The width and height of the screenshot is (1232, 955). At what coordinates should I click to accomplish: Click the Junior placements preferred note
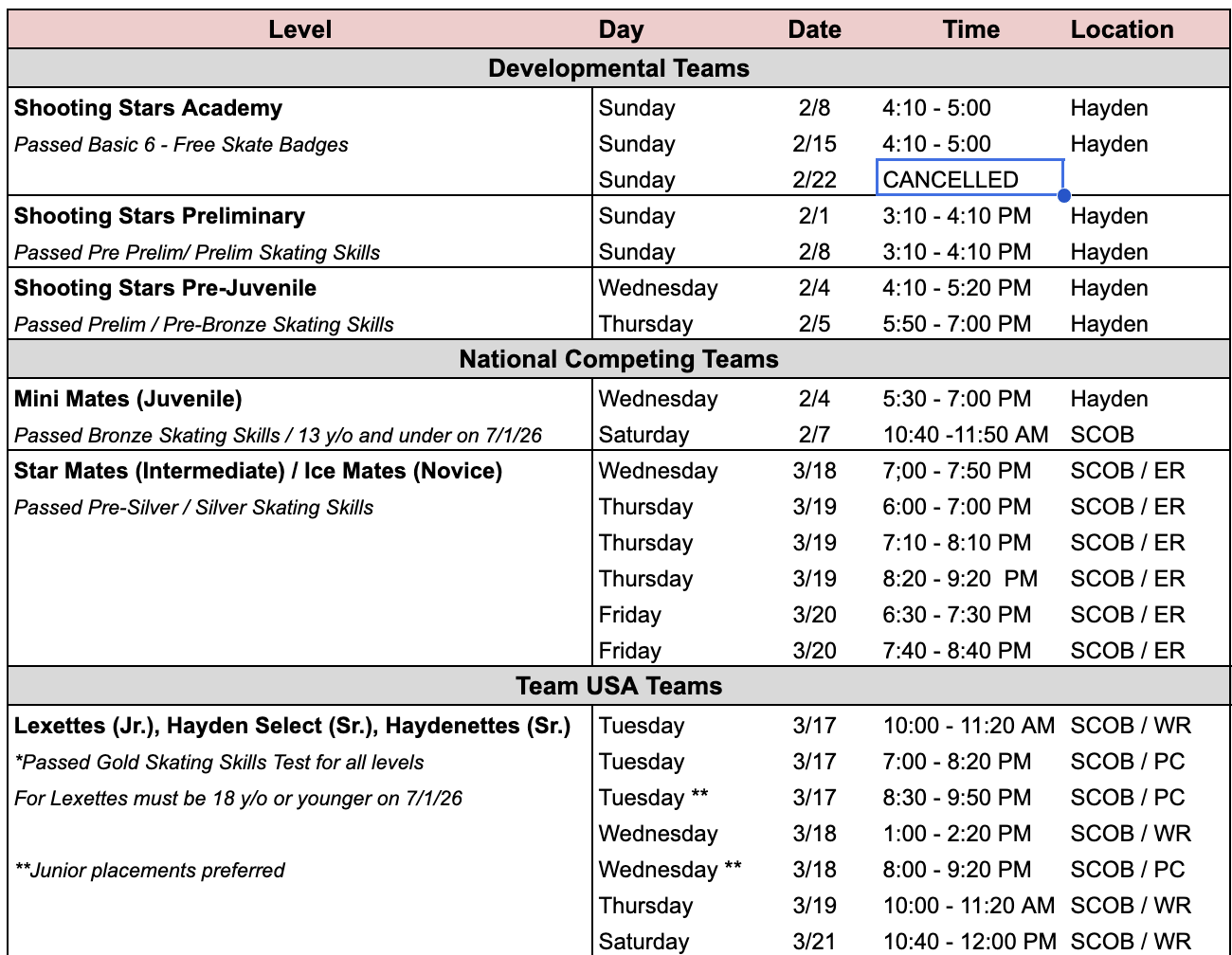point(150,870)
